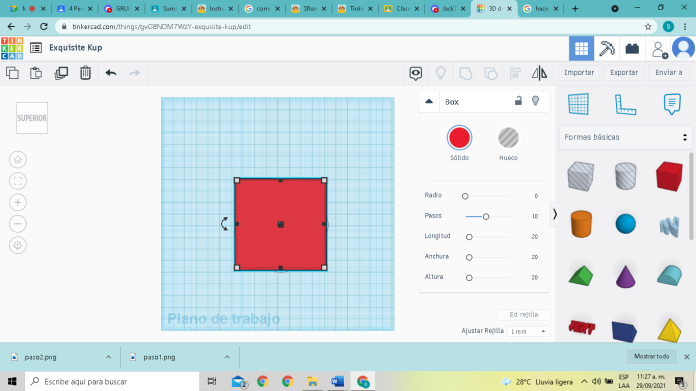Viewport: 696px width, 391px height.
Task: Zoom out with the minus button
Action: point(18,224)
